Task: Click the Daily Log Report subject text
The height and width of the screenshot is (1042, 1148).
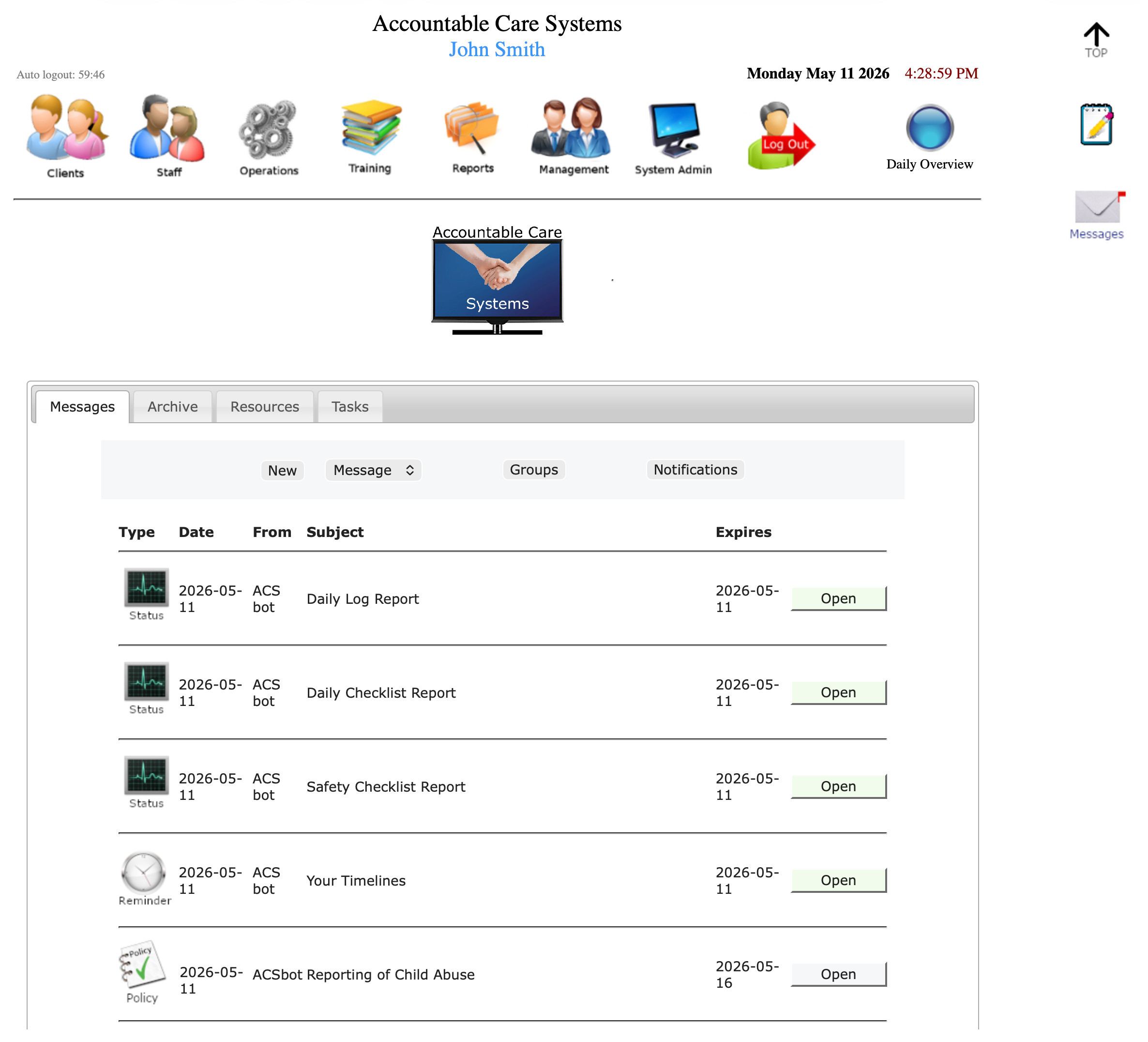Action: [x=363, y=599]
